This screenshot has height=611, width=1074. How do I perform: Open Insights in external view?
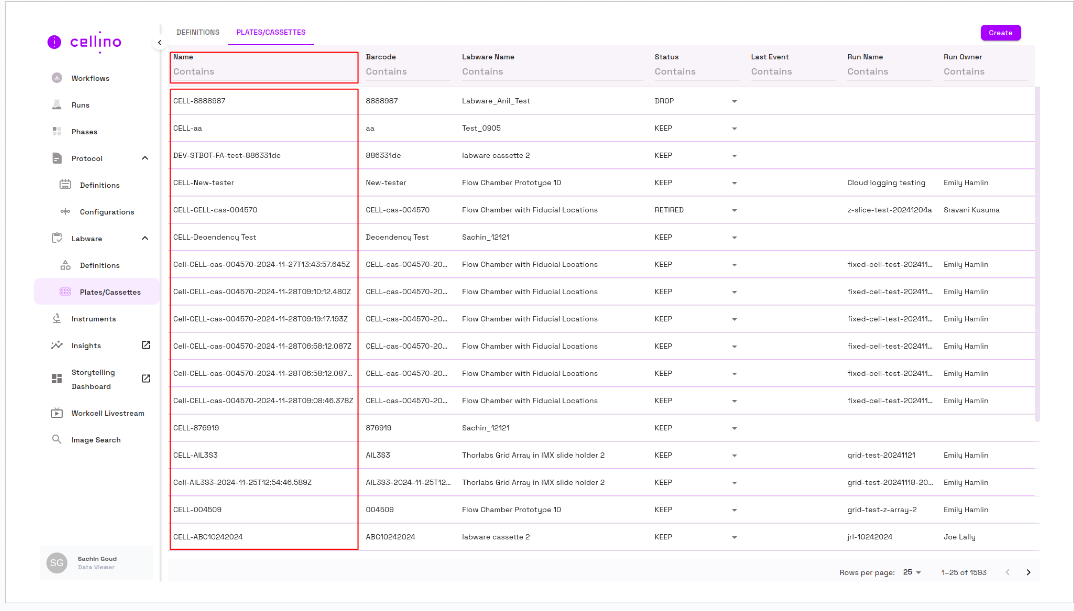(x=145, y=346)
